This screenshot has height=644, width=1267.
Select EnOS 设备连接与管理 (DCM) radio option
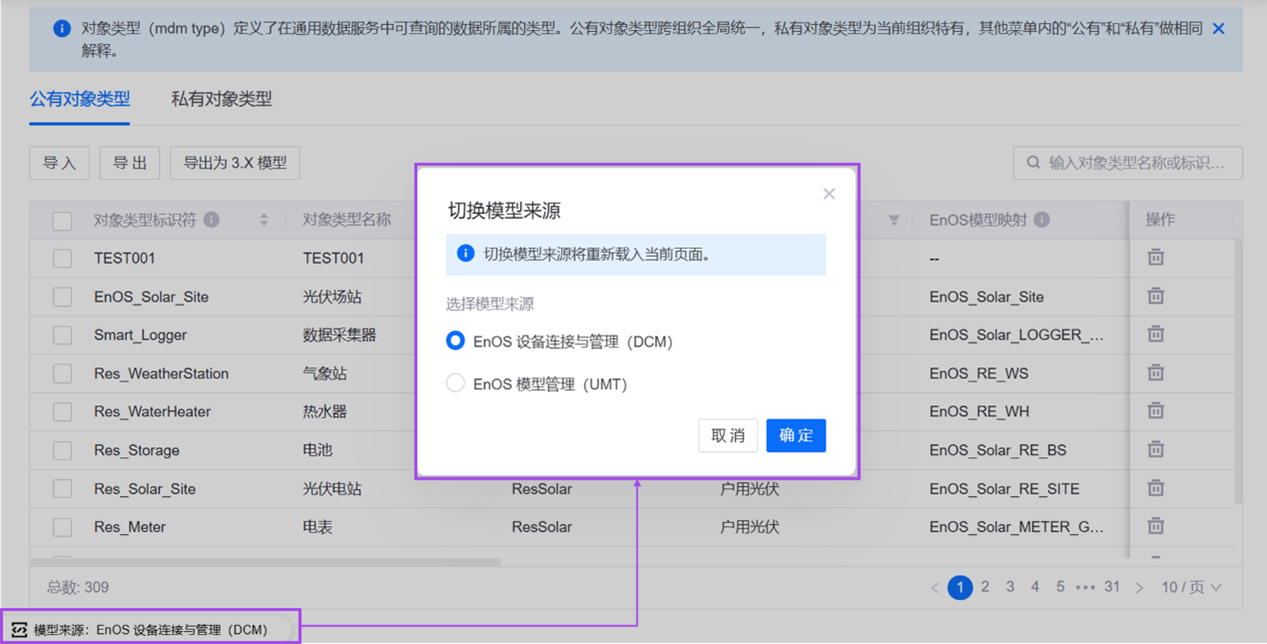point(456,341)
